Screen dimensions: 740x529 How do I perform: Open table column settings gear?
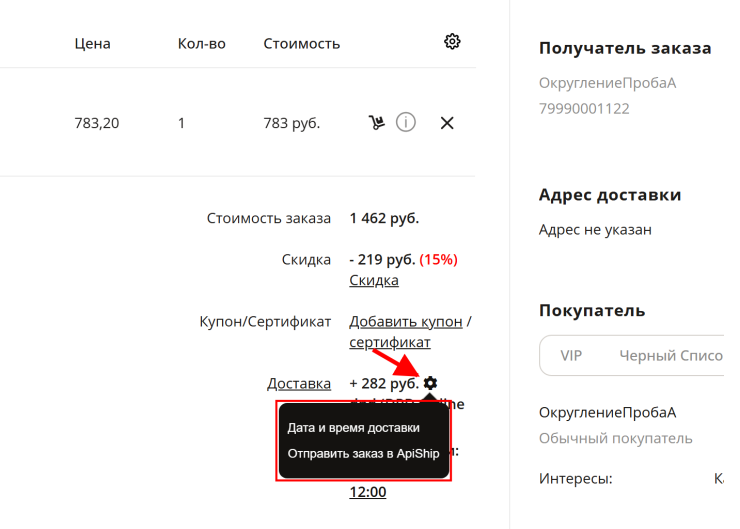(452, 42)
